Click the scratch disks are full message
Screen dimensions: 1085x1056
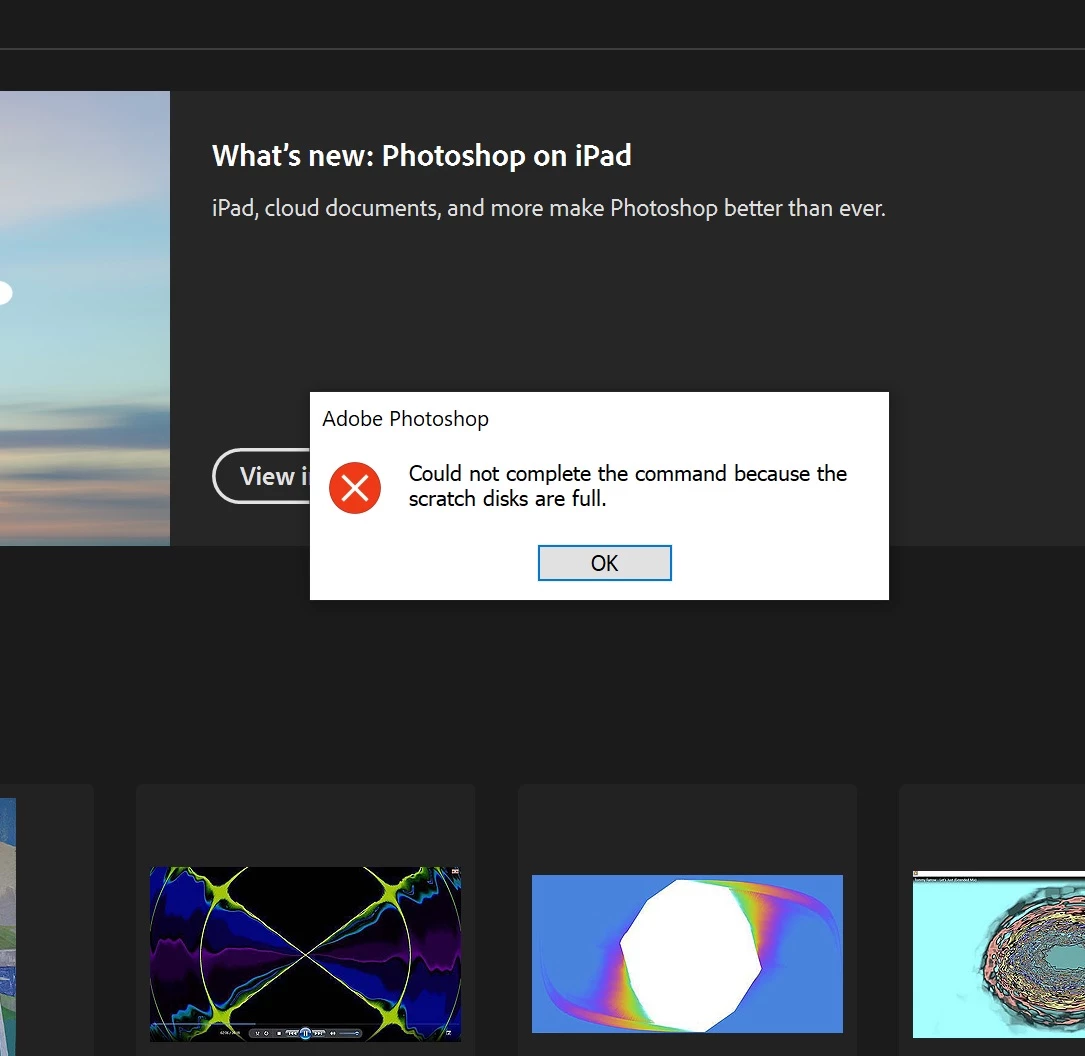pos(628,486)
